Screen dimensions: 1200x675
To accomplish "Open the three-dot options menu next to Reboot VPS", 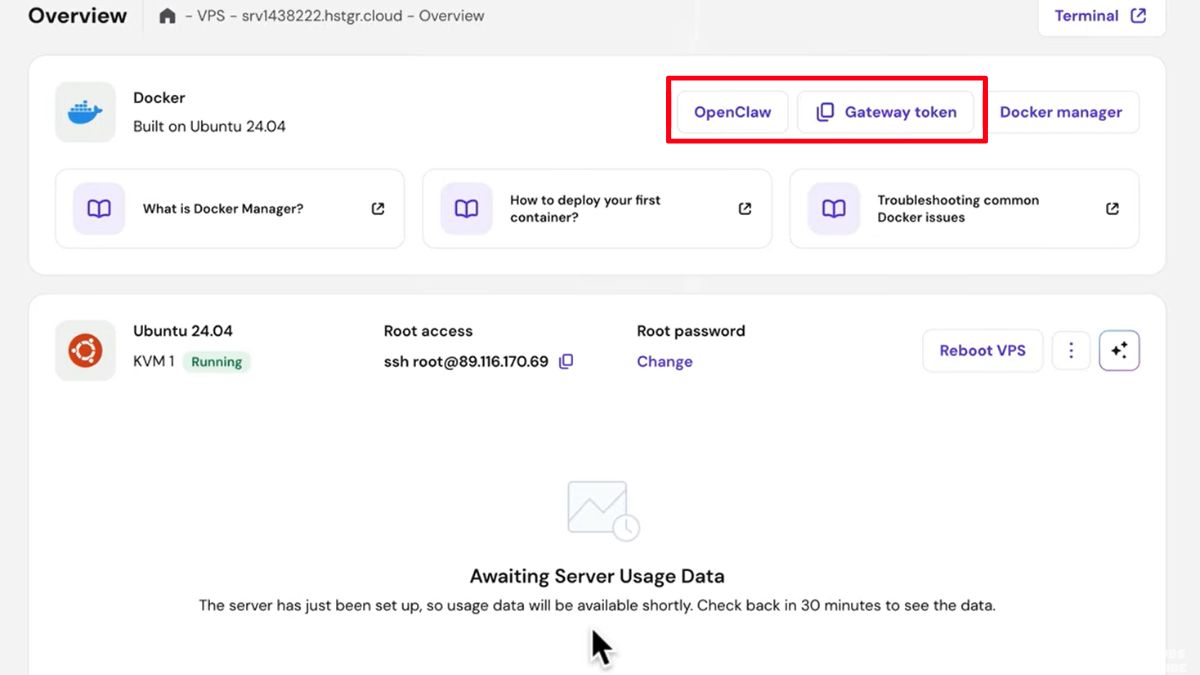I will [x=1071, y=350].
